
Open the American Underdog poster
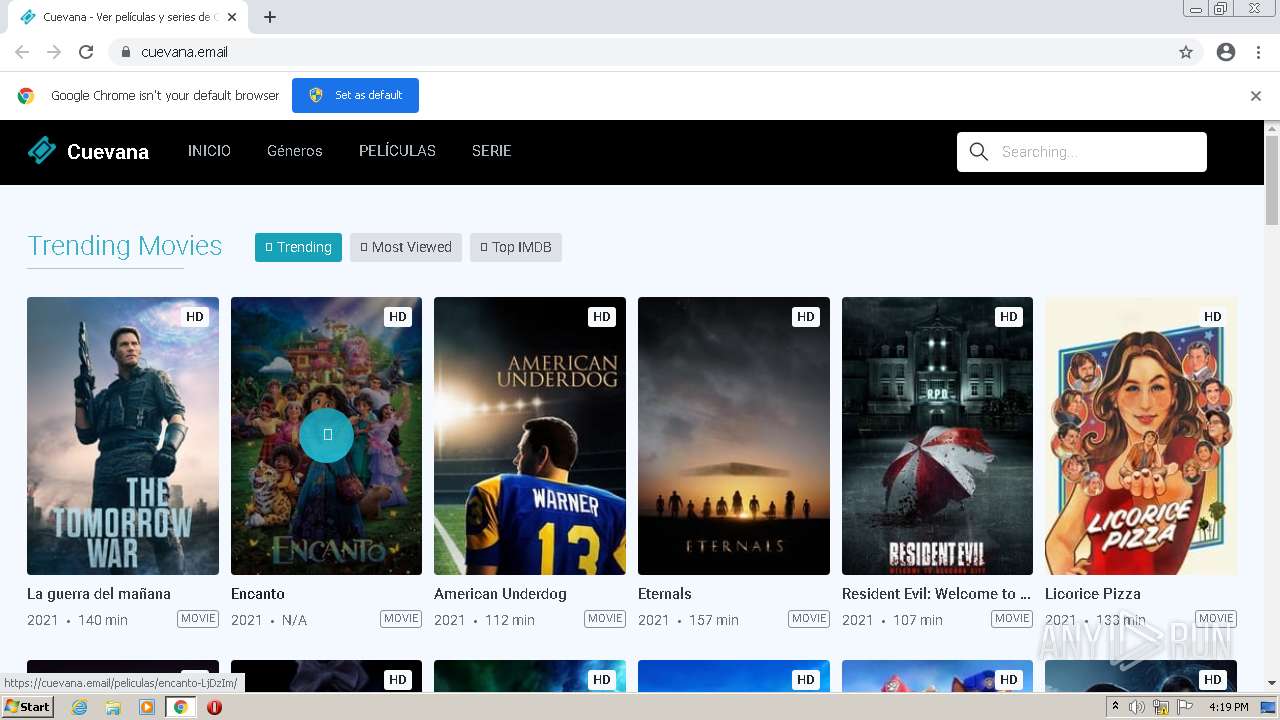(530, 436)
